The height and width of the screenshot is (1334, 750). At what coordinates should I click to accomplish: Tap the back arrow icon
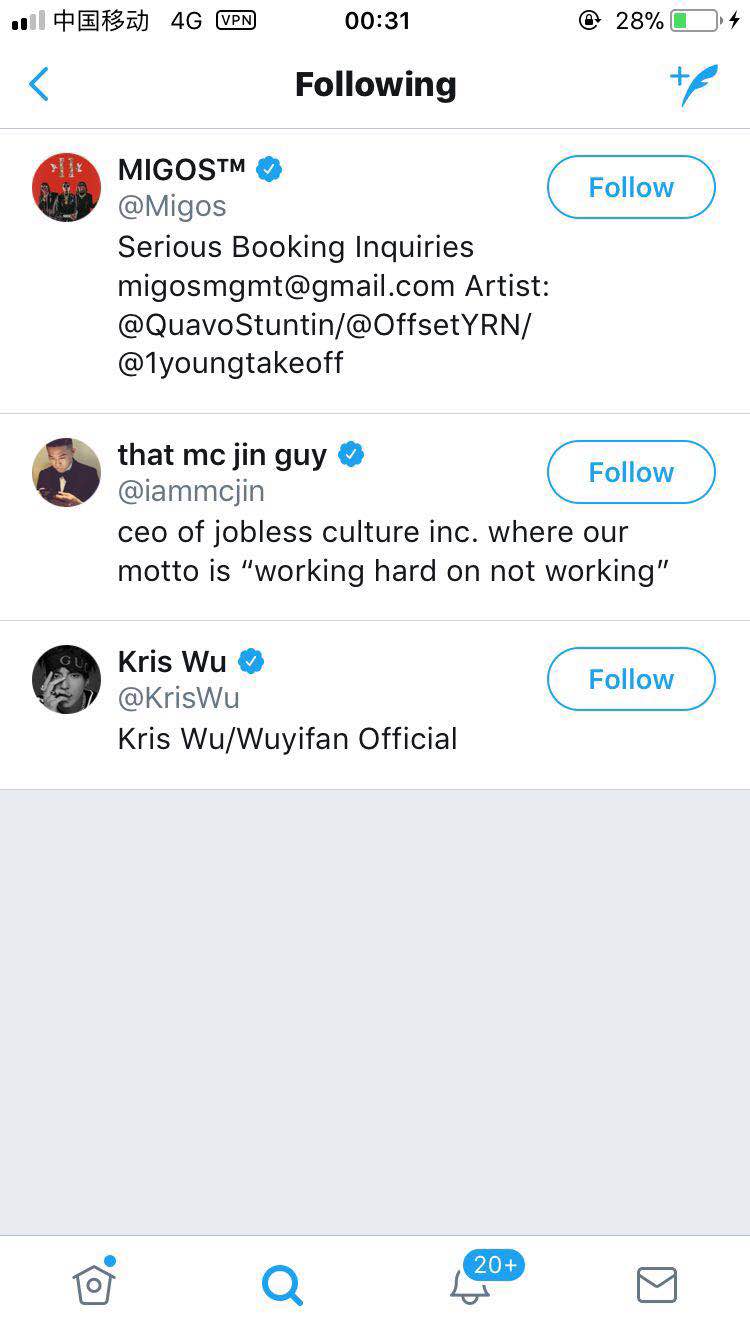point(39,85)
